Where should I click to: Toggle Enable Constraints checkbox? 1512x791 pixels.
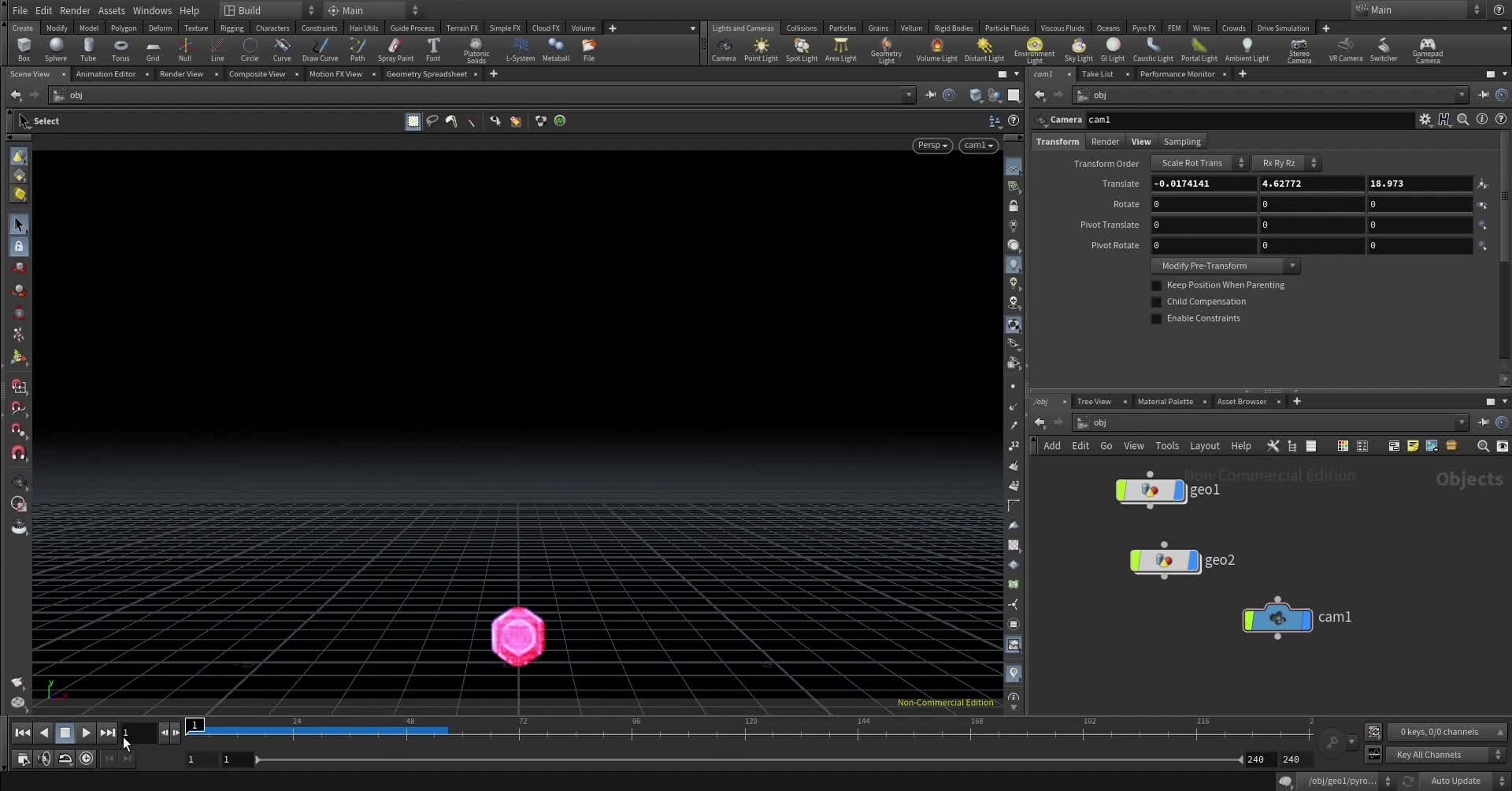(1156, 318)
